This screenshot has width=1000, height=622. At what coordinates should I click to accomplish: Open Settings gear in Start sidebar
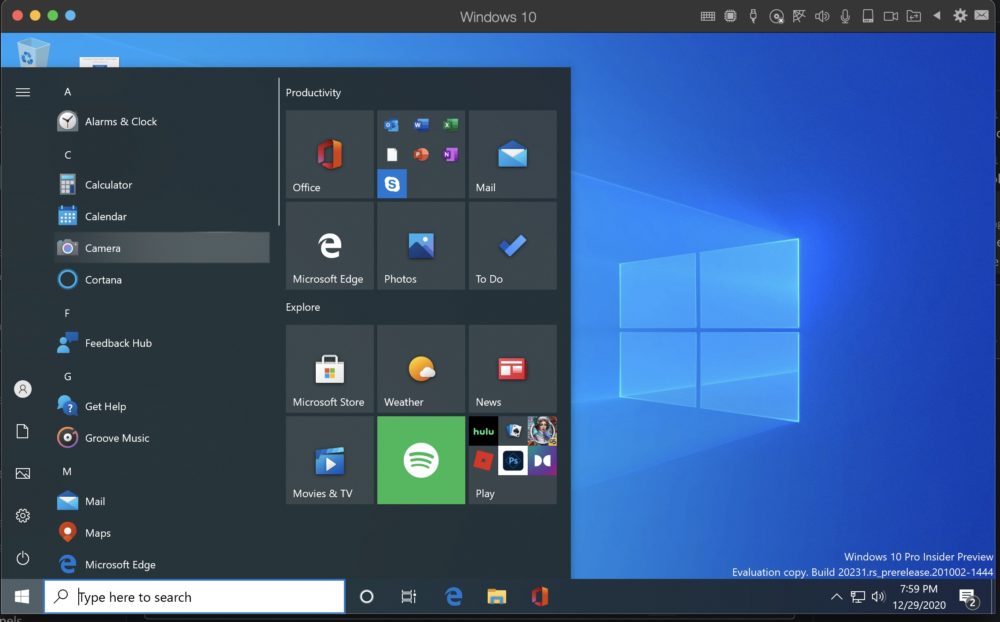point(22,515)
